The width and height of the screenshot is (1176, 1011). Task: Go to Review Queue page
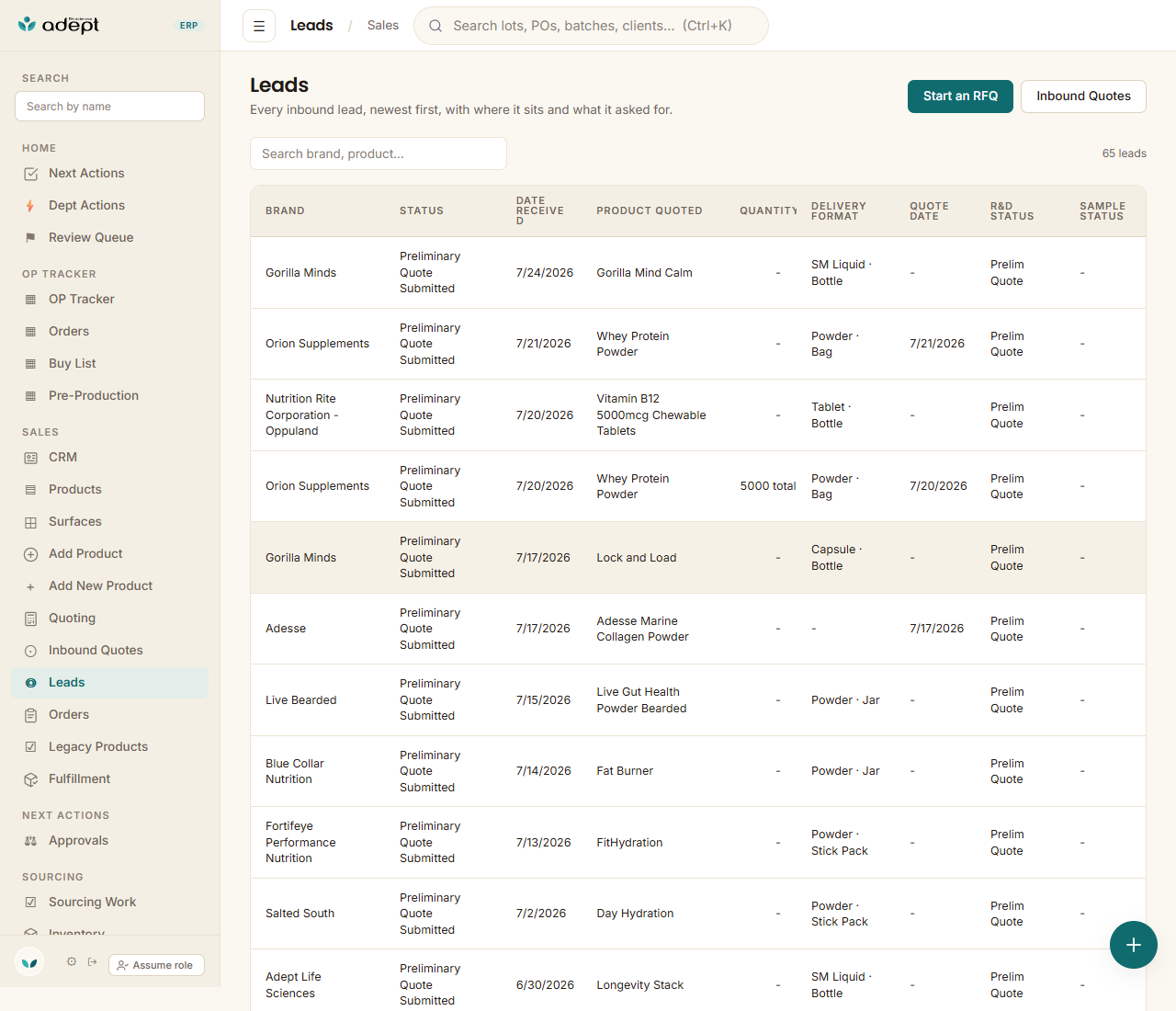(x=110, y=238)
